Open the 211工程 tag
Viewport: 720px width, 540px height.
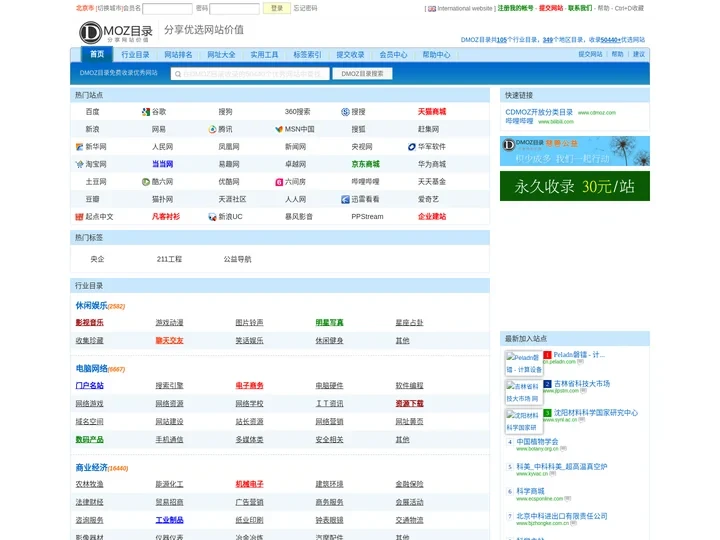point(169,259)
